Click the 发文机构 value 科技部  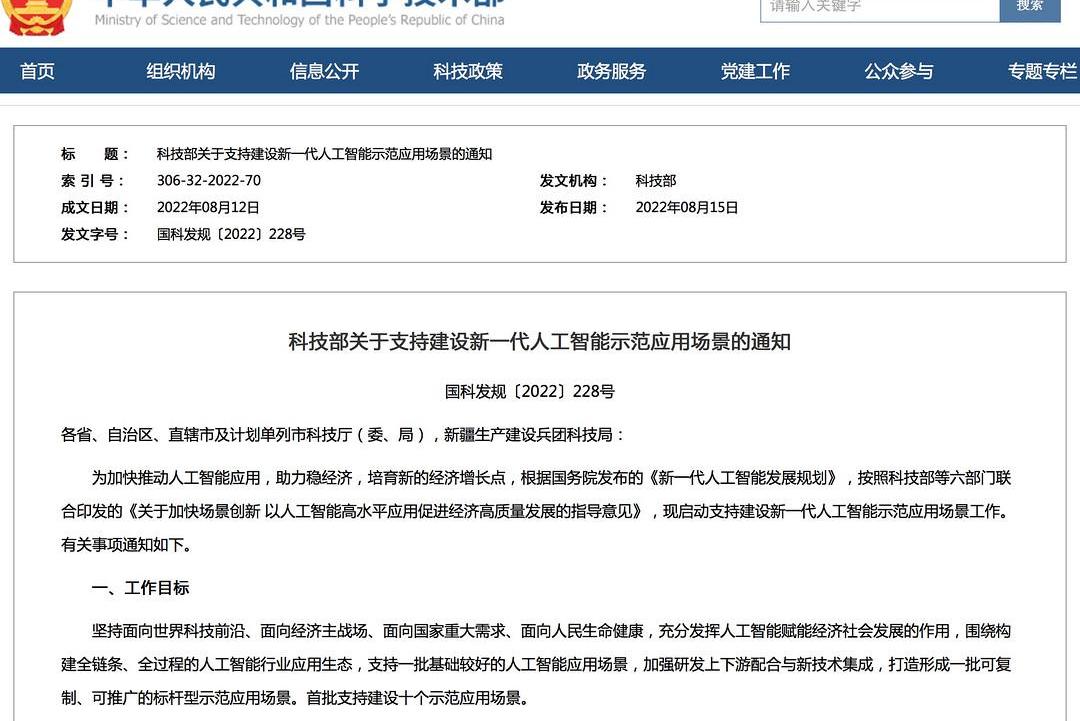(x=656, y=181)
